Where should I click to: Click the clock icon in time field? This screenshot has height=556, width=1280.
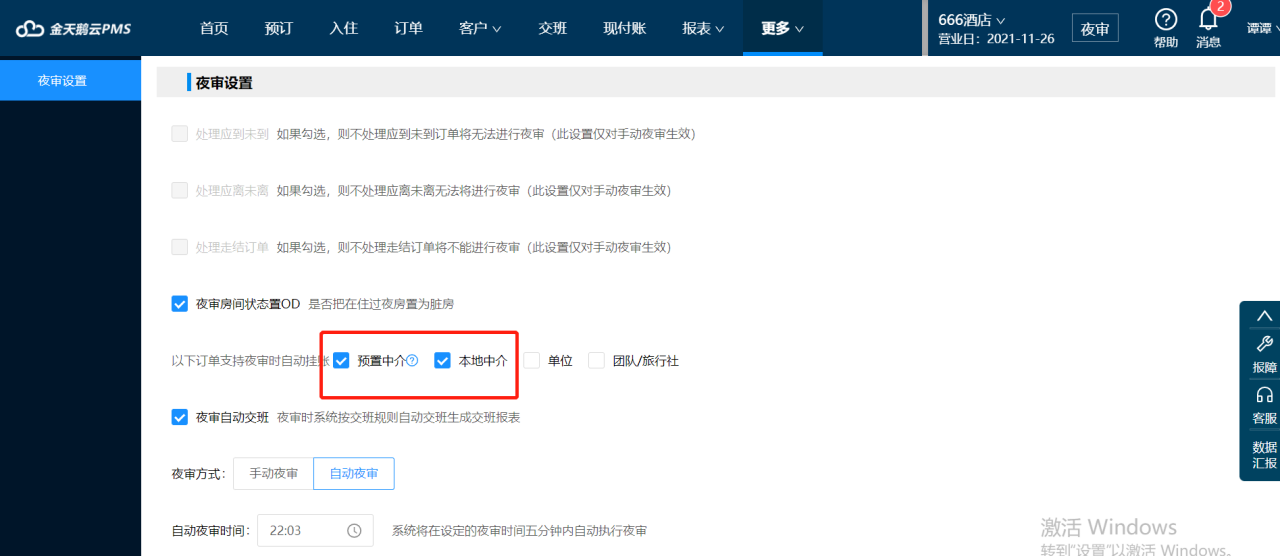(354, 531)
